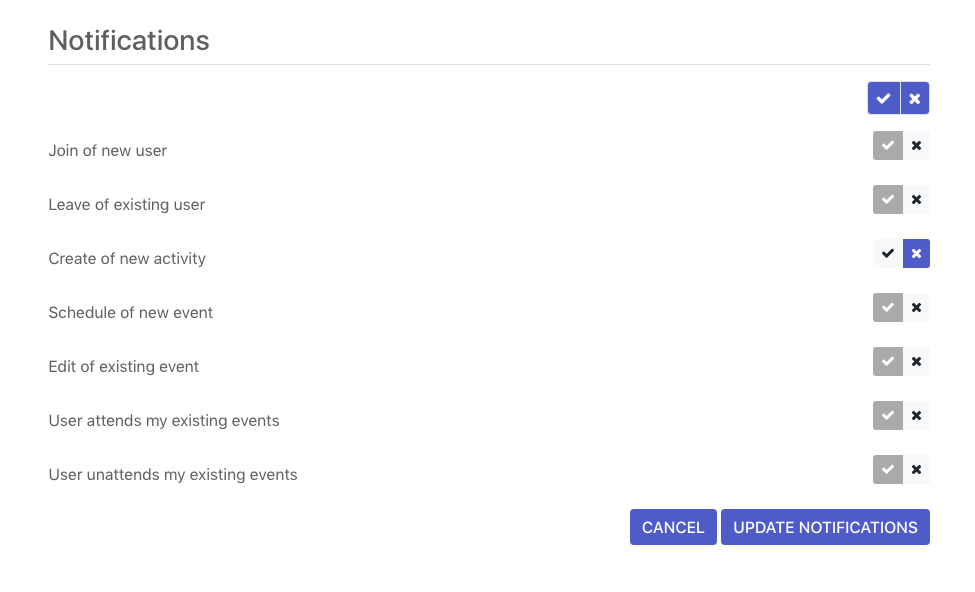The width and height of the screenshot is (975, 592).
Task: Click the Notifications heading
Action: pyautogui.click(x=129, y=41)
